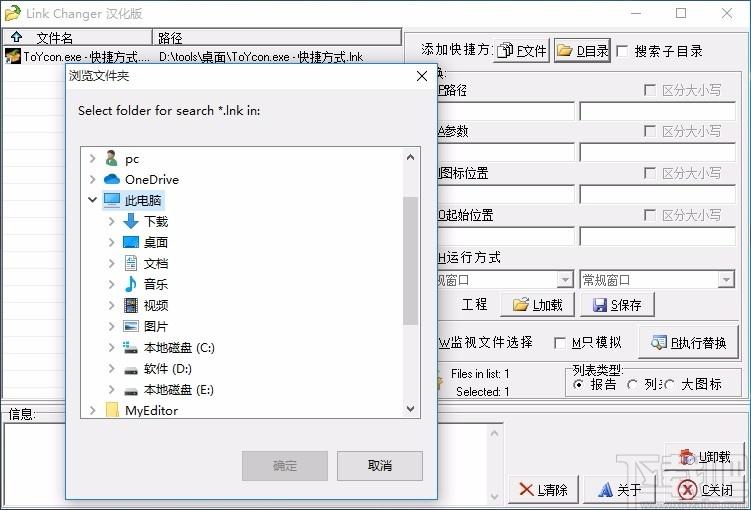Expand the 文档 folder node
The height and width of the screenshot is (510, 751).
click(111, 263)
